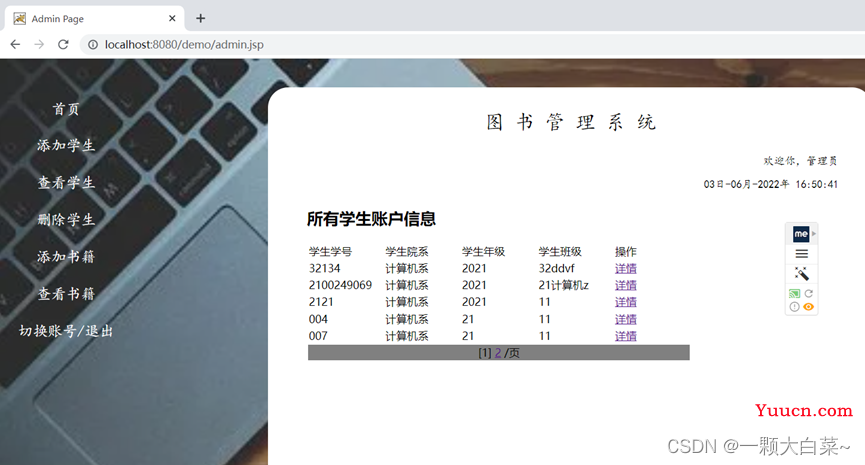Click the heading 所有学生账户信息
This screenshot has width=865, height=465.
[x=371, y=219]
